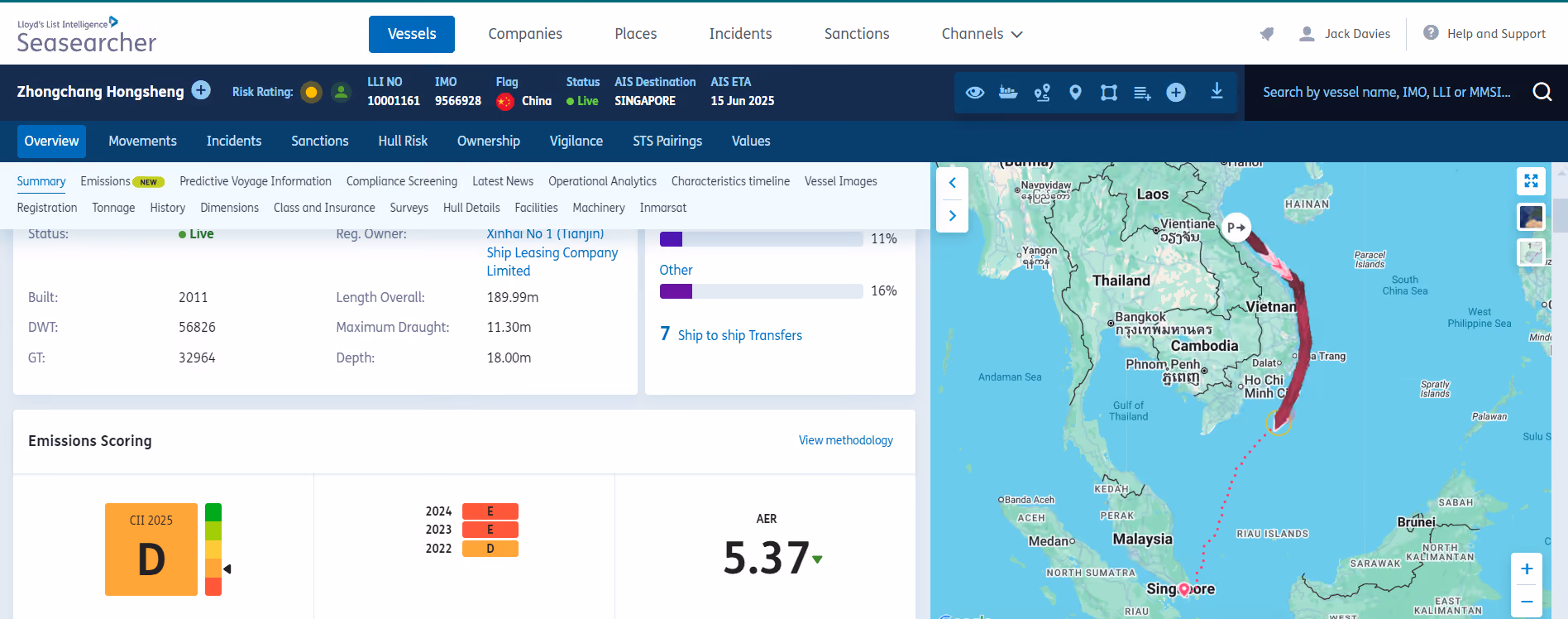This screenshot has width=1568, height=619.
Task: Select the Overview tab
Action: [x=51, y=142]
